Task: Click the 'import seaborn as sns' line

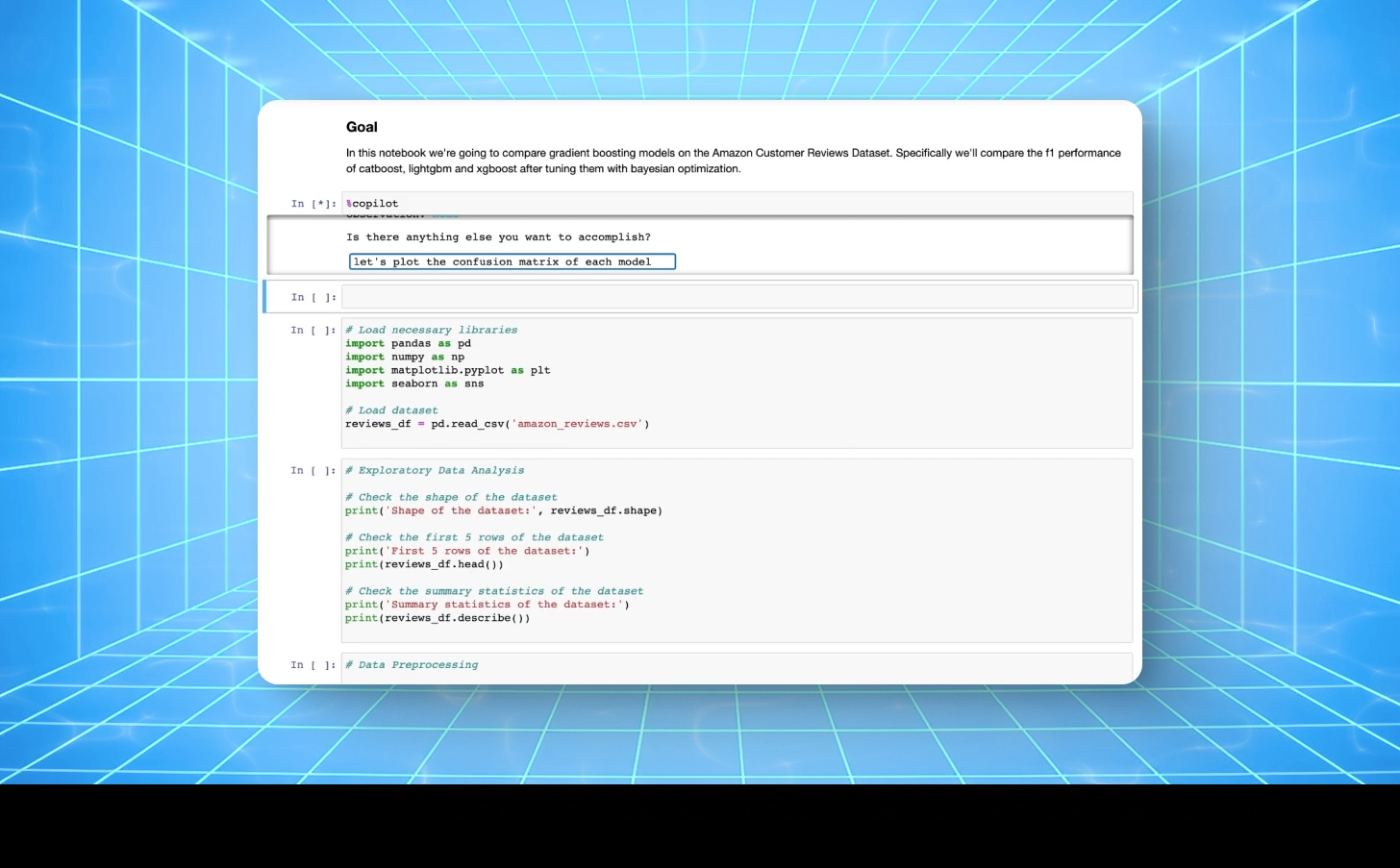Action: pos(414,384)
